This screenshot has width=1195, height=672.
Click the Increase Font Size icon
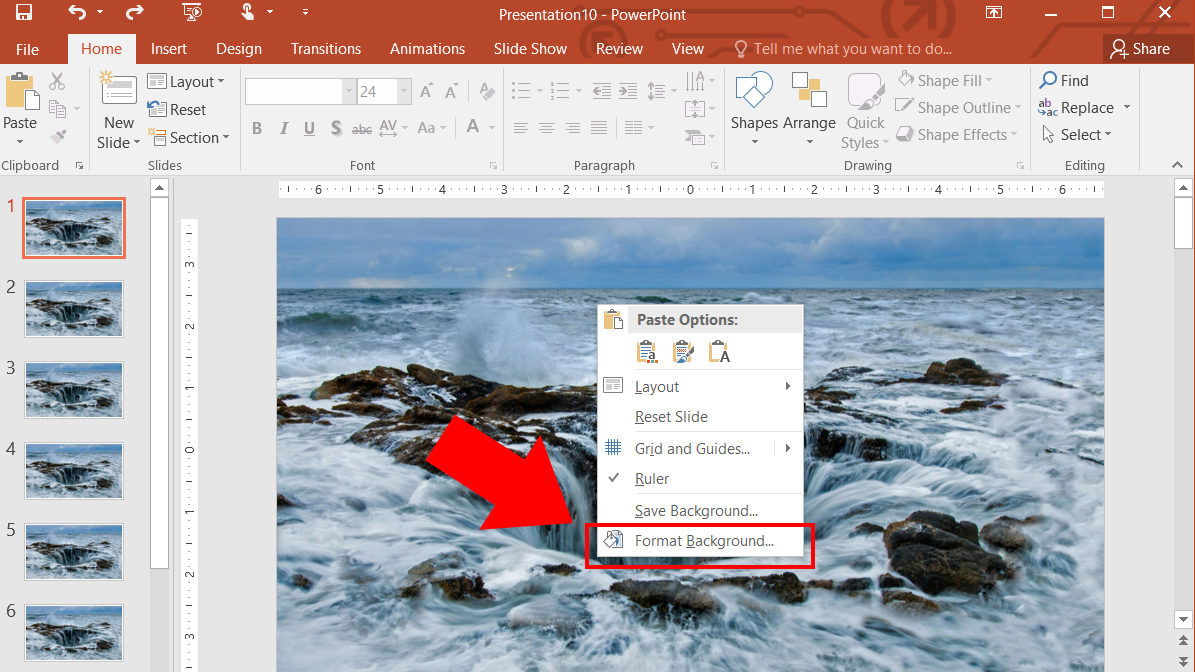coord(427,91)
